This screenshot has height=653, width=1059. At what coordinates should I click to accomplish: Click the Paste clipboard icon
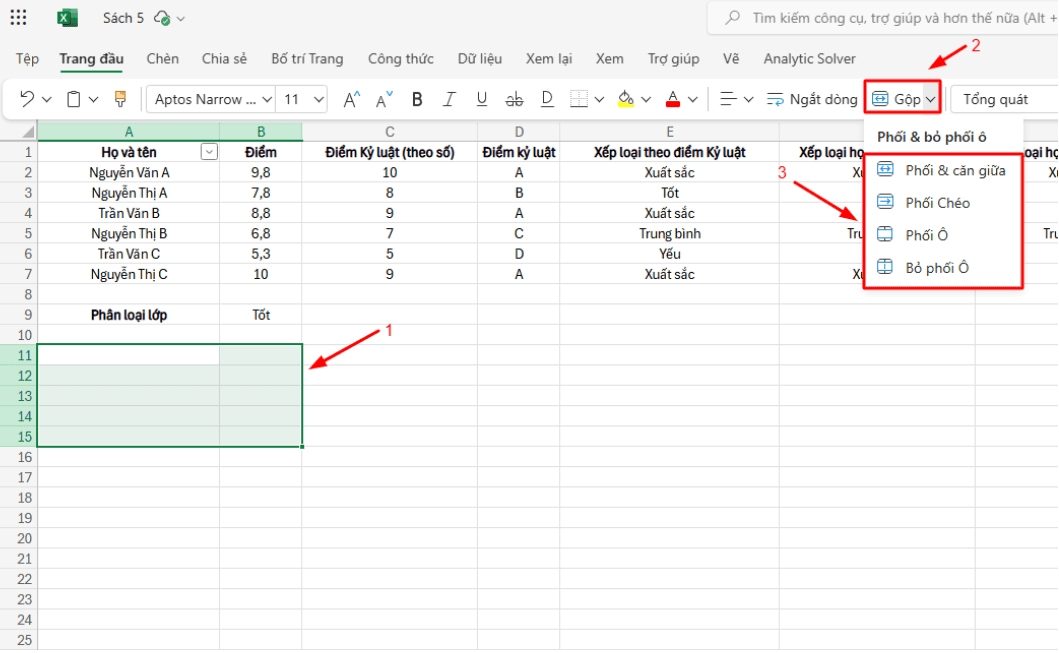pos(74,99)
